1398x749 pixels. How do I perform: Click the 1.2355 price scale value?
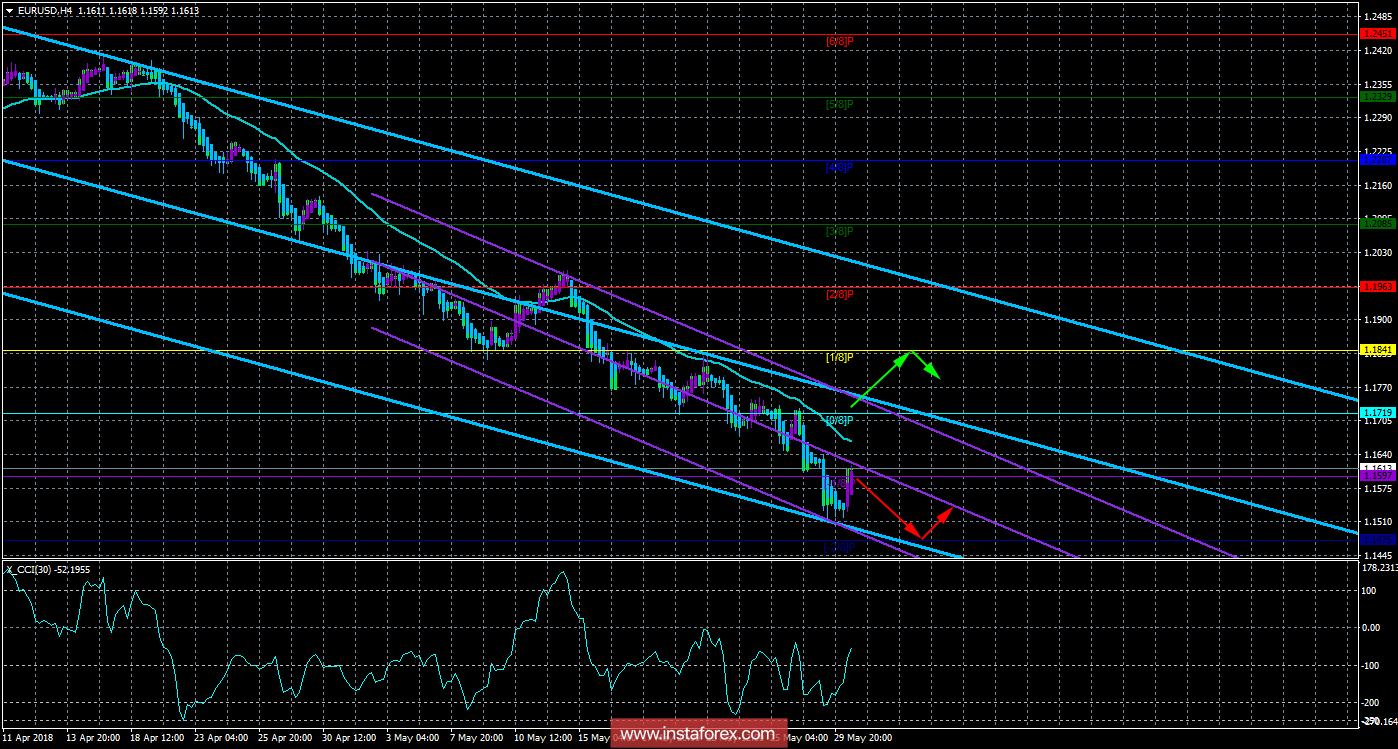(x=1379, y=83)
